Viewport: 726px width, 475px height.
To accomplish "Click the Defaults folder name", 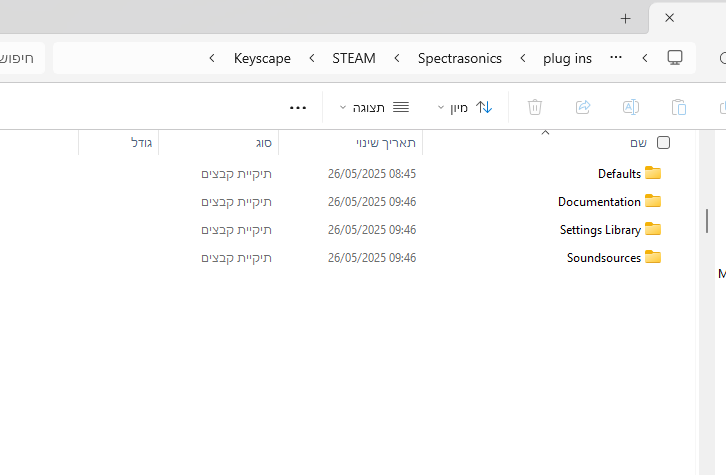I will click(x=620, y=174).
